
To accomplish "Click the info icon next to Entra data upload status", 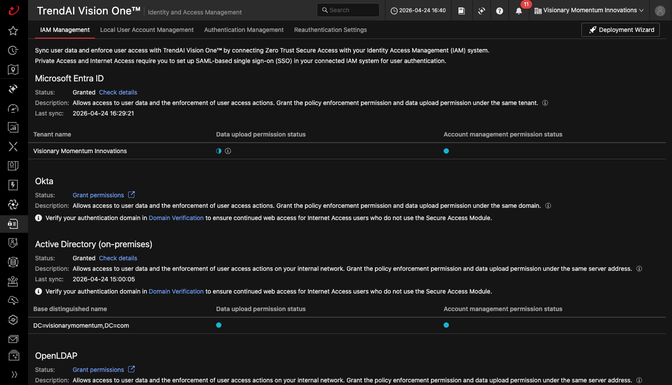I will pos(228,151).
